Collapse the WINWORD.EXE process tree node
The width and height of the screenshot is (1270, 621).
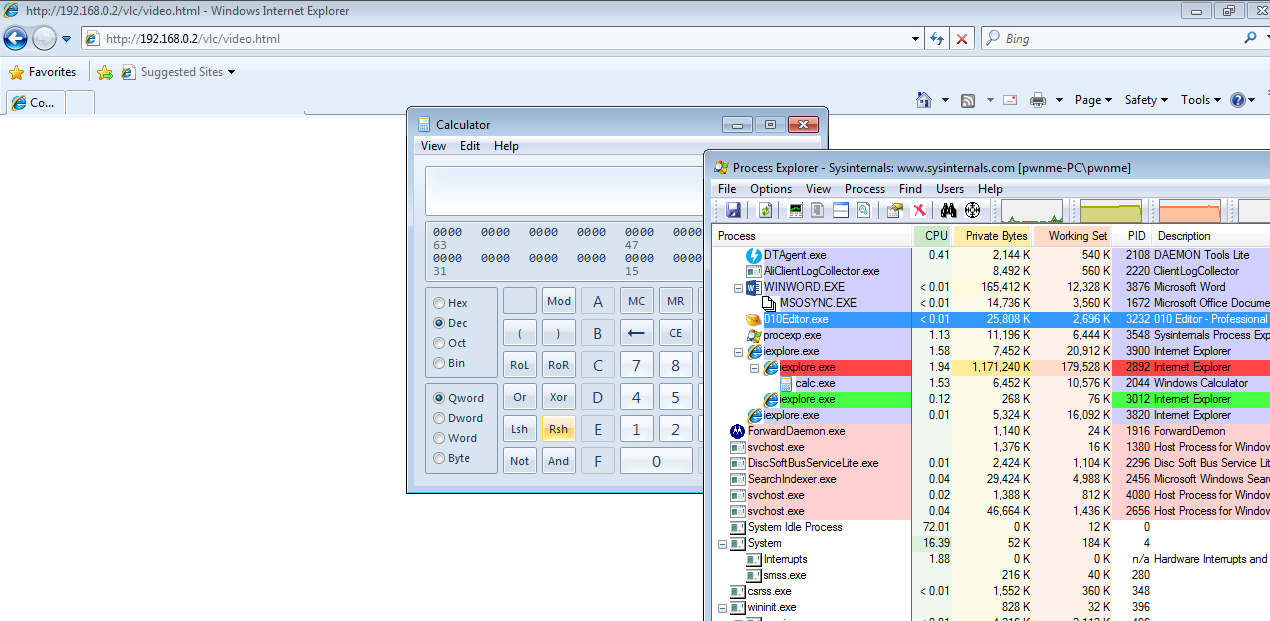tap(739, 287)
